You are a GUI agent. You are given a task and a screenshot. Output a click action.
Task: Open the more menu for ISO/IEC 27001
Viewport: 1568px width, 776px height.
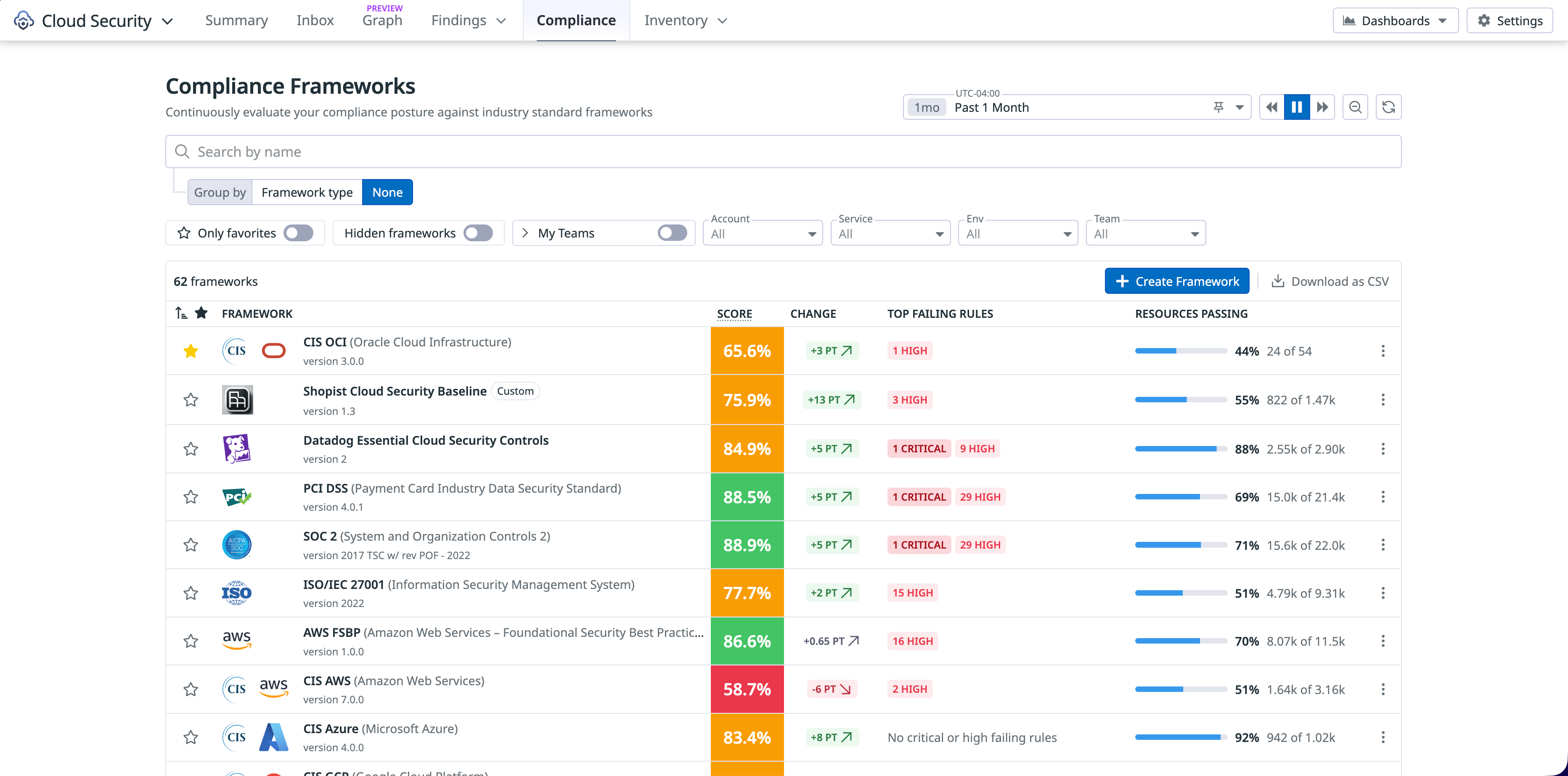click(1383, 593)
